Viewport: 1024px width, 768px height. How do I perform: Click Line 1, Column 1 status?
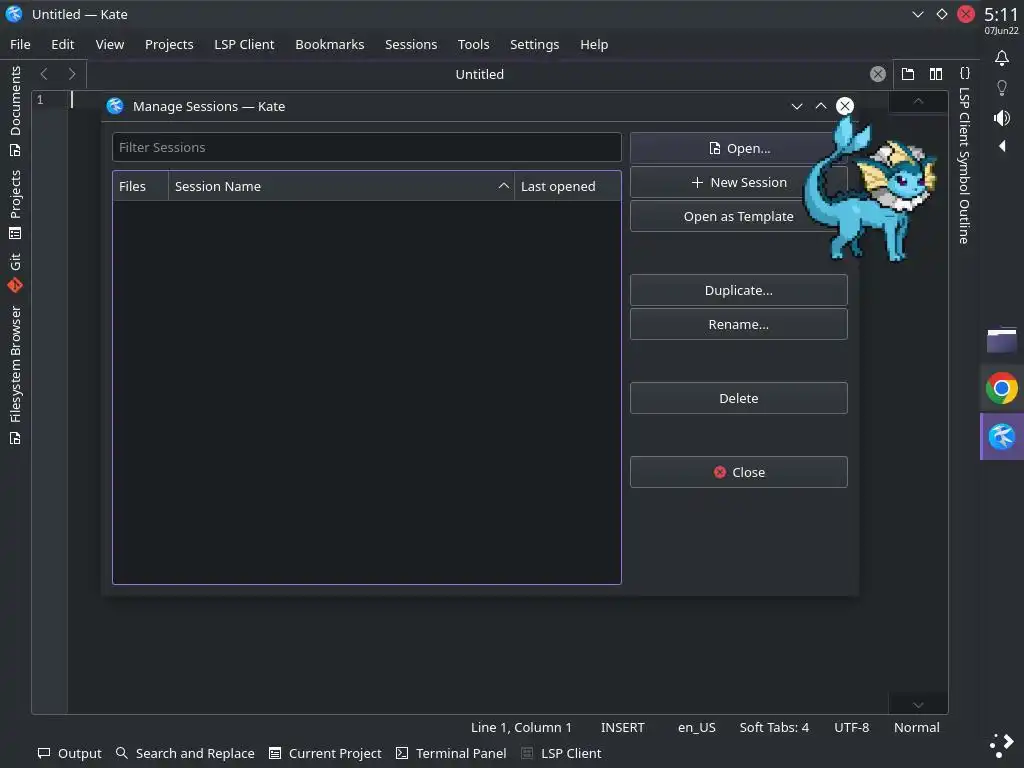click(521, 727)
